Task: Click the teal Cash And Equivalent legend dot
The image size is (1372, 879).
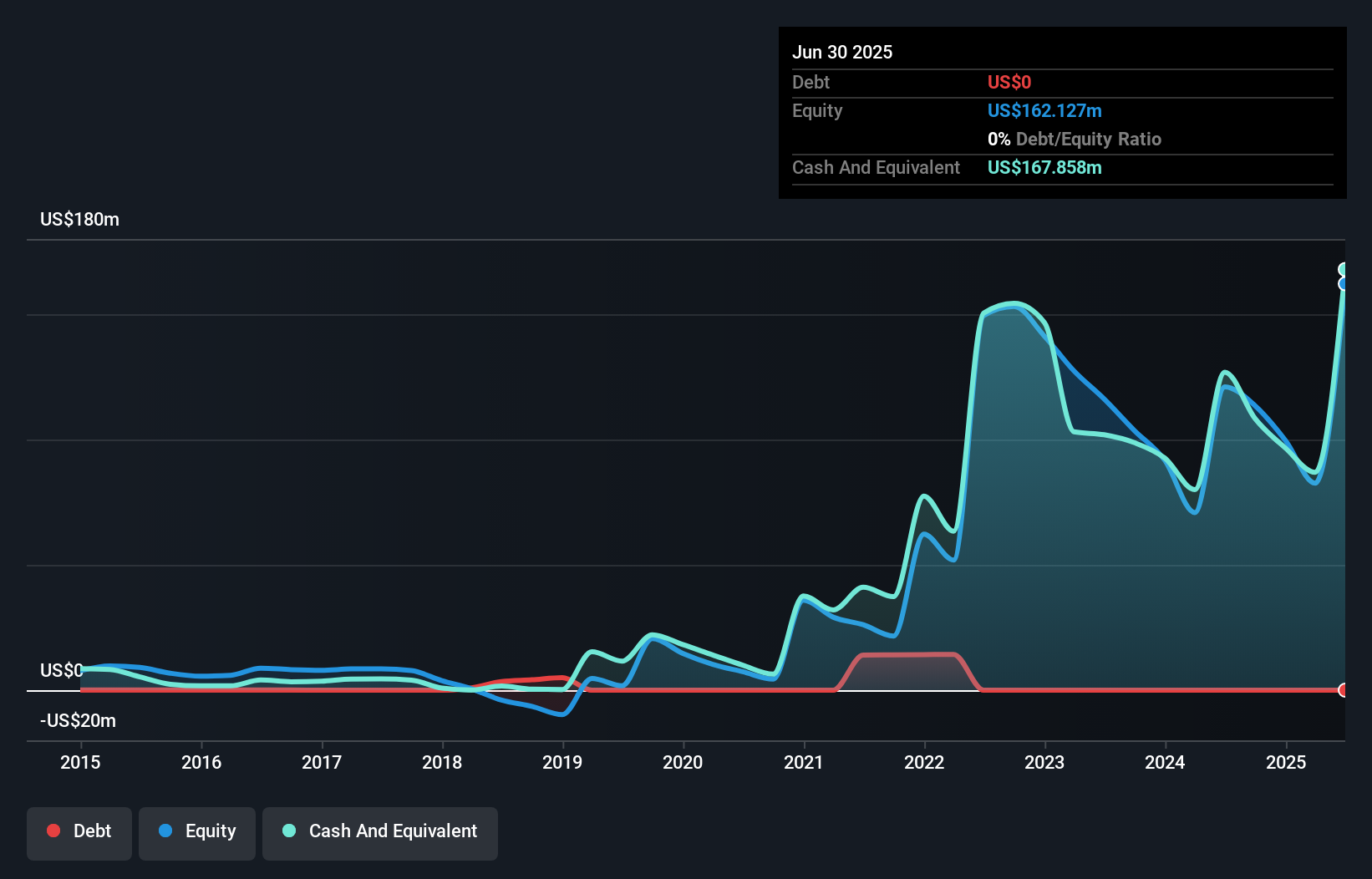Action: click(x=287, y=831)
